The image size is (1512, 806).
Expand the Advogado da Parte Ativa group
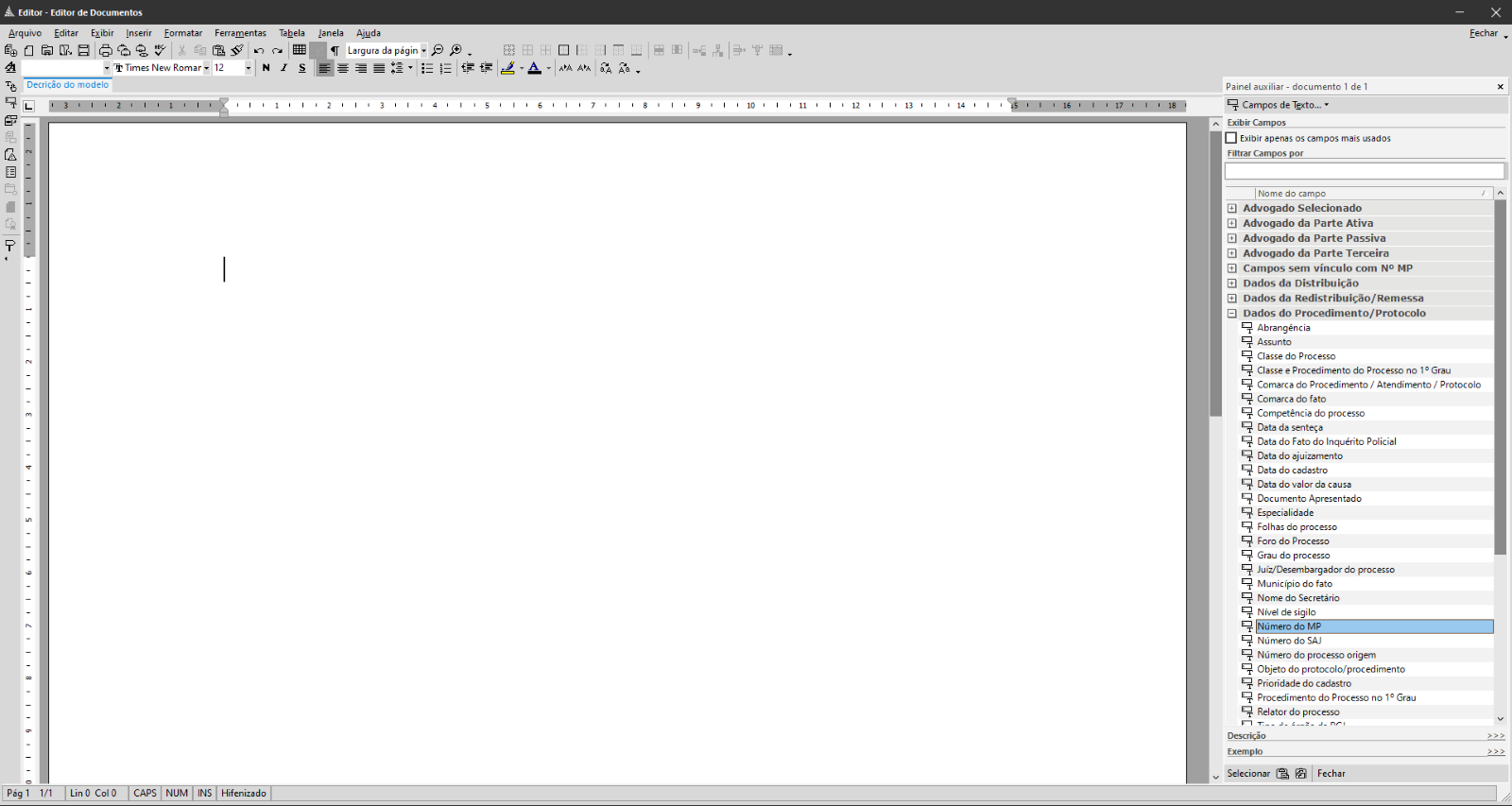coord(1231,223)
